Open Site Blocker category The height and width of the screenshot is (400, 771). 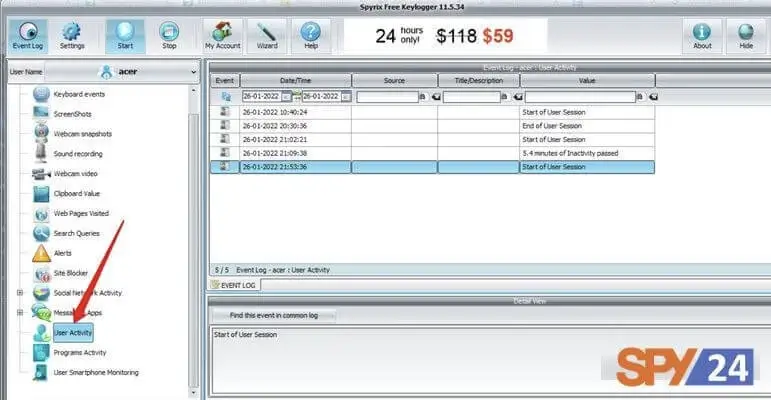[71, 273]
